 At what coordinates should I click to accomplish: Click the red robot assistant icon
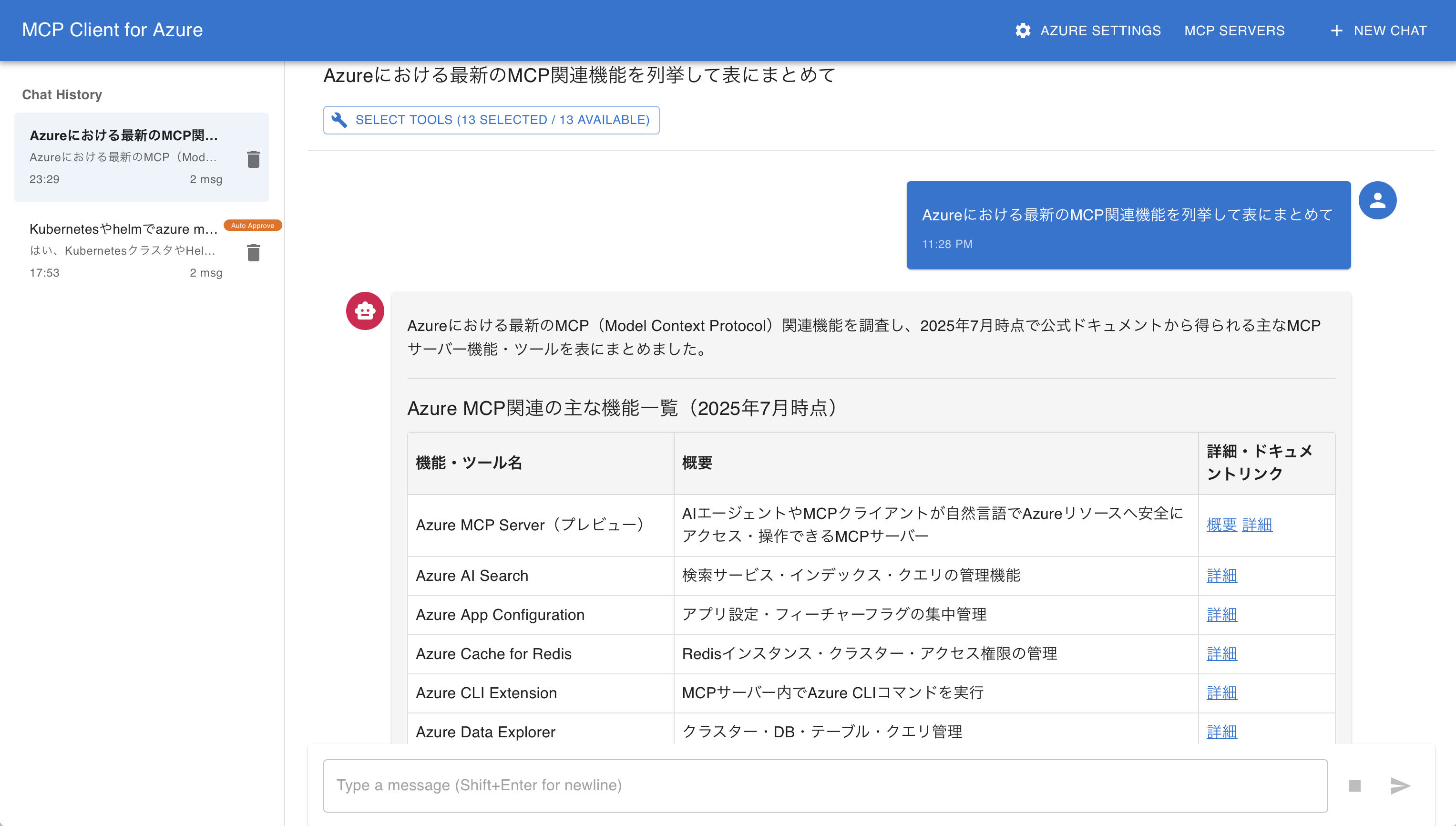point(364,310)
